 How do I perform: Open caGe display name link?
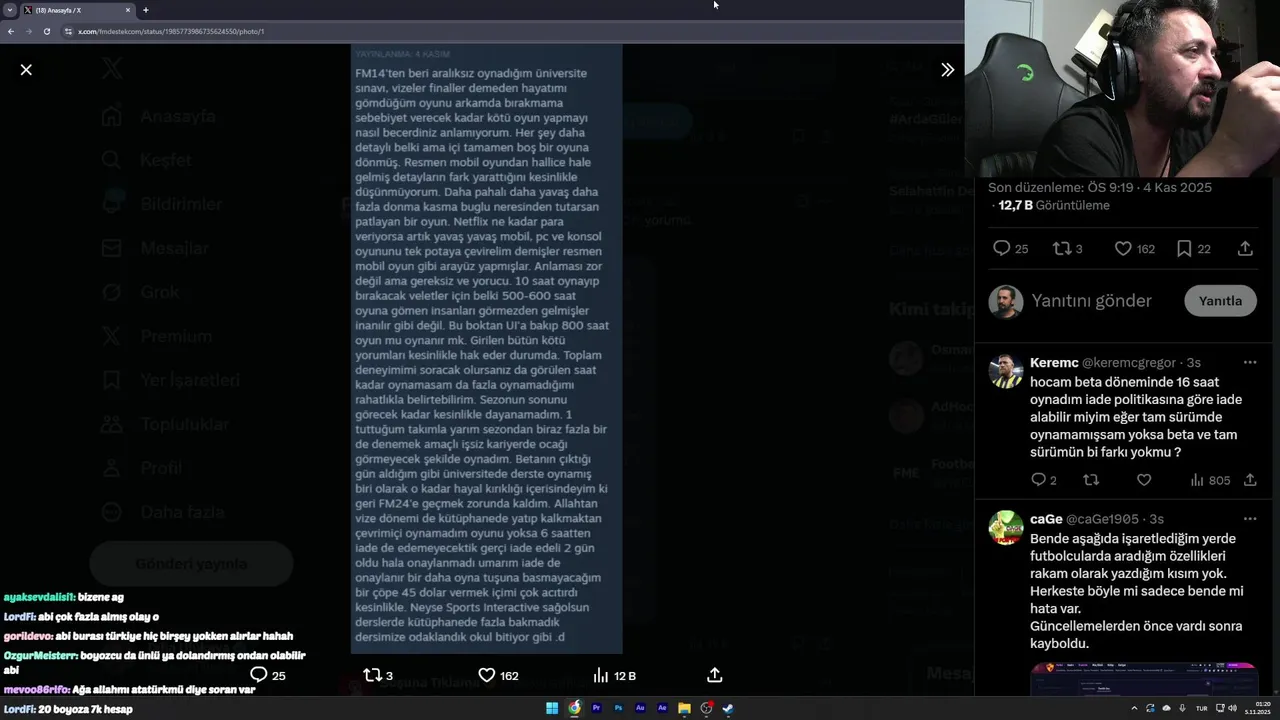pos(1046,519)
